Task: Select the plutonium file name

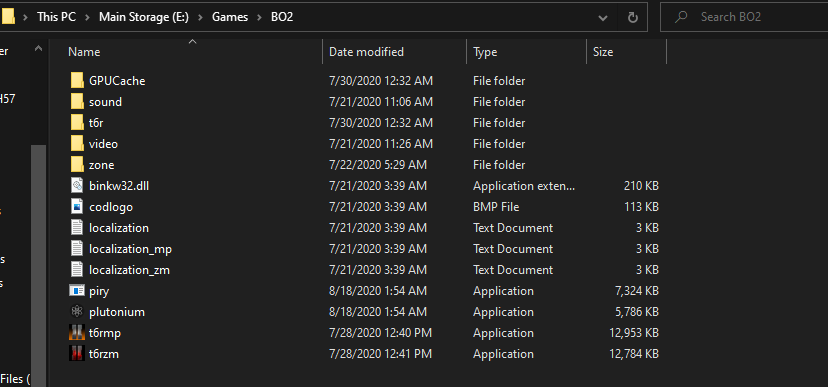Action: click(117, 312)
